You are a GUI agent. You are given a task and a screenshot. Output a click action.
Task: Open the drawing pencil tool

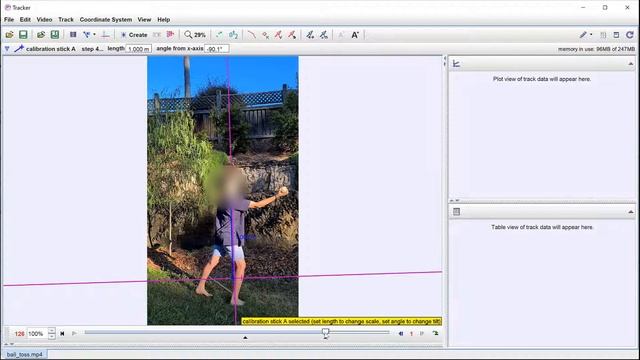coord(583,35)
